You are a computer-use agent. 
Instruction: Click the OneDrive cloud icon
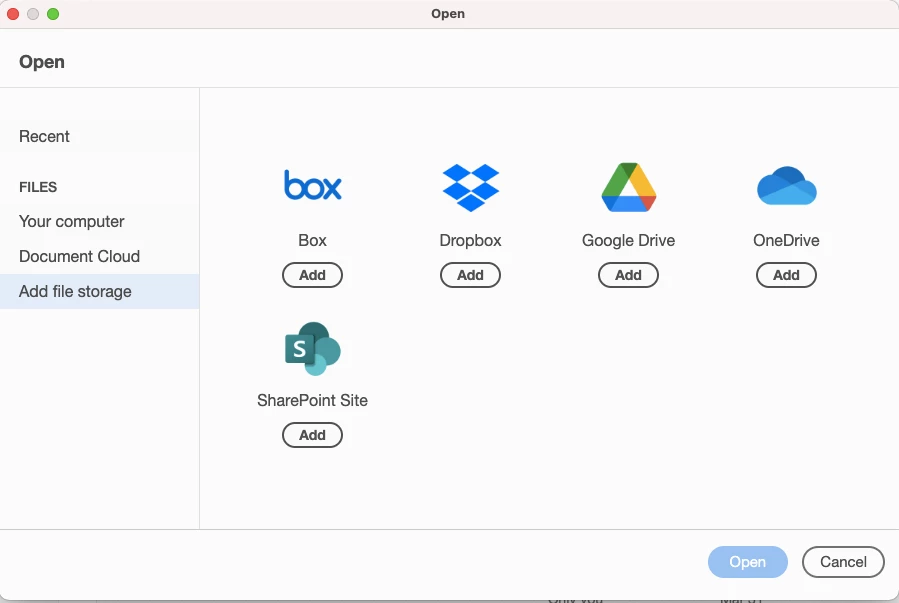pyautogui.click(x=787, y=186)
